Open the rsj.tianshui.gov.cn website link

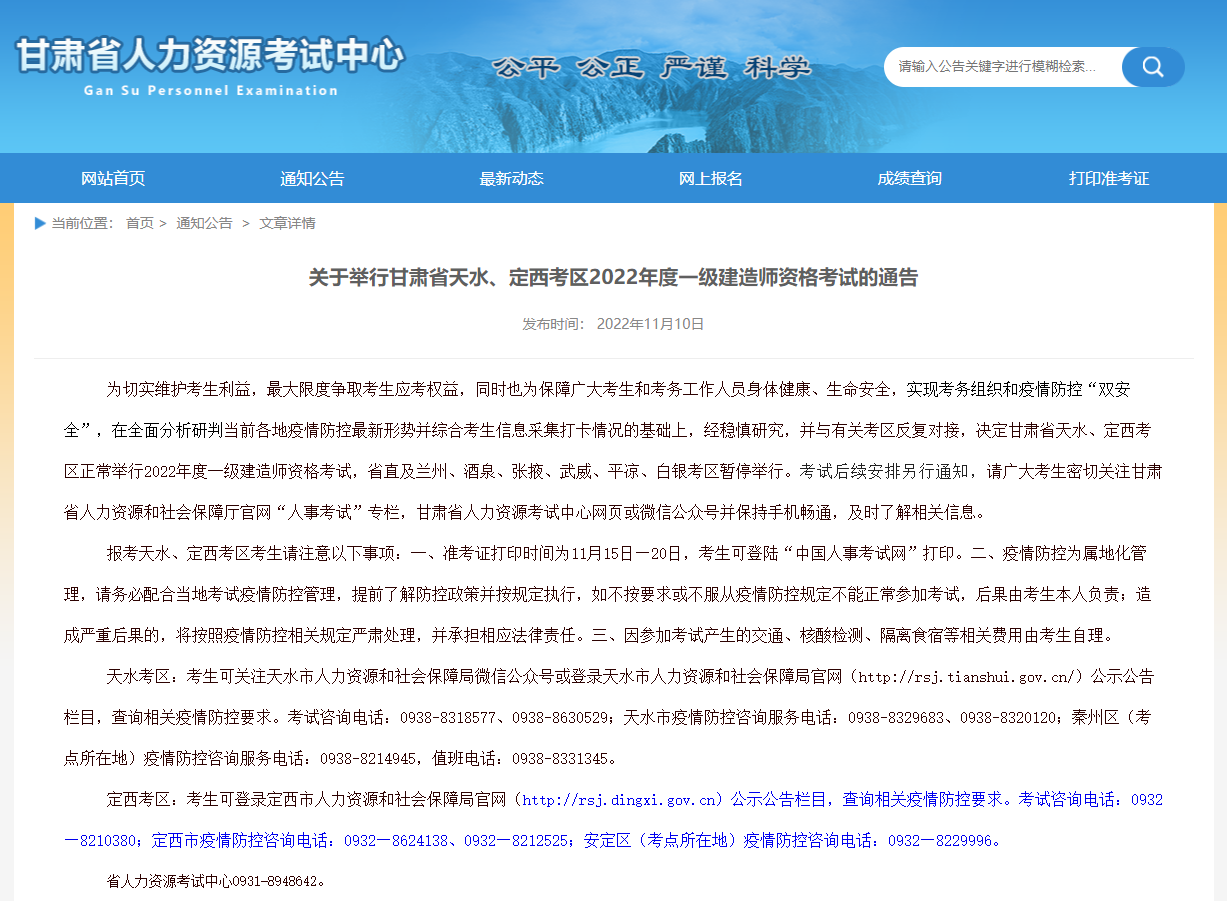coord(968,677)
